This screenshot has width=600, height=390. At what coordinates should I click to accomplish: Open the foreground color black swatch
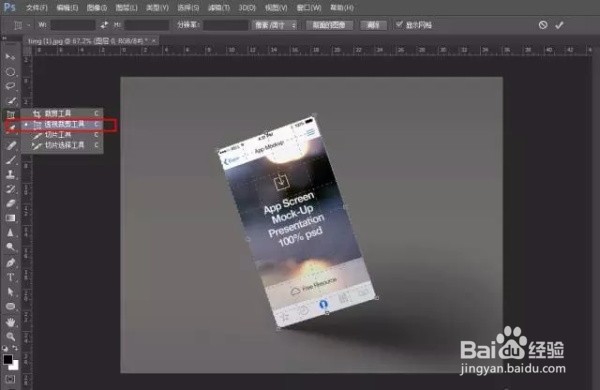click(x=7, y=359)
